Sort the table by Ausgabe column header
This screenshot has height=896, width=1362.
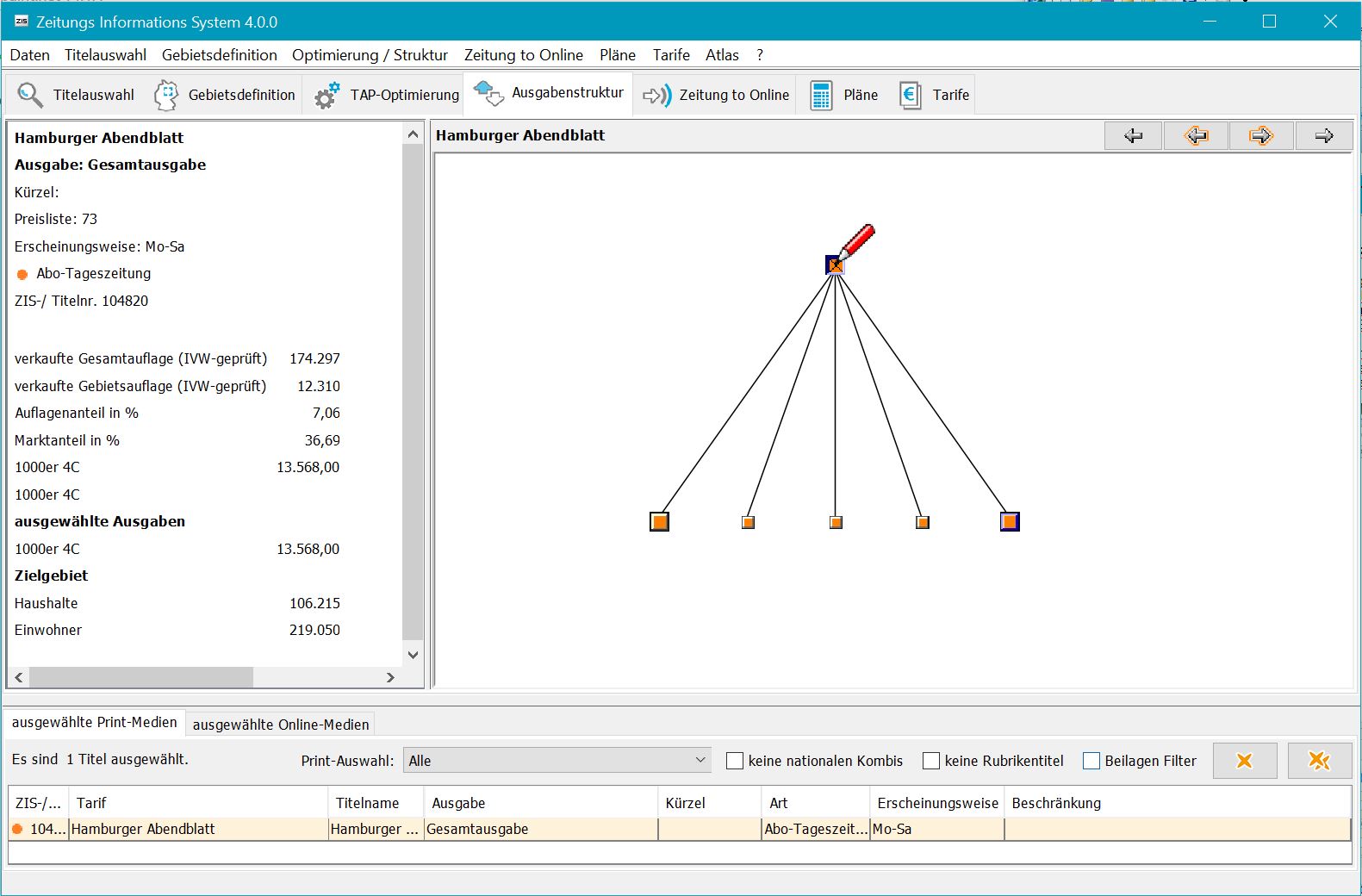tap(541, 803)
